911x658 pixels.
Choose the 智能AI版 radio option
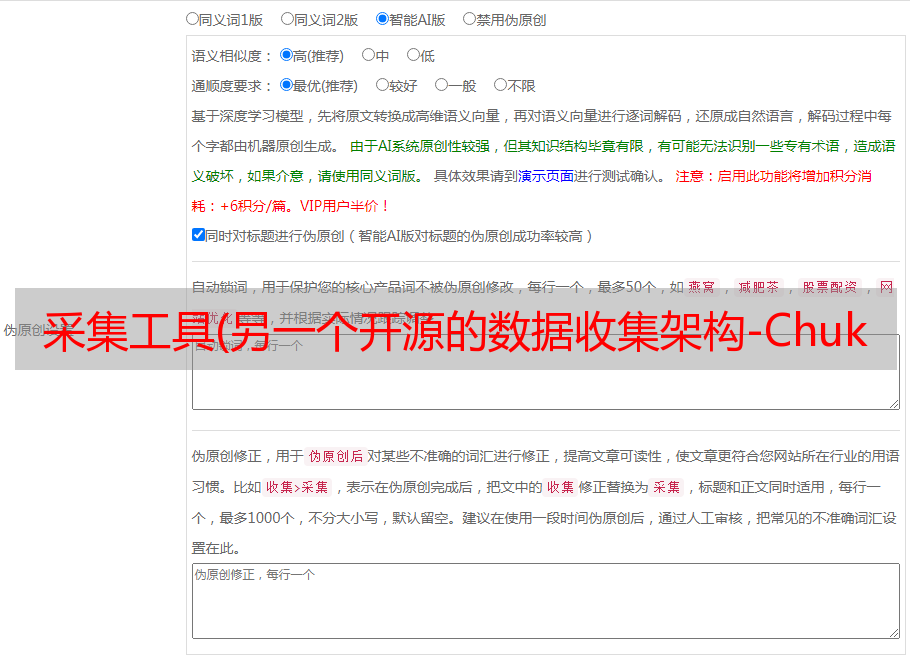point(382,19)
